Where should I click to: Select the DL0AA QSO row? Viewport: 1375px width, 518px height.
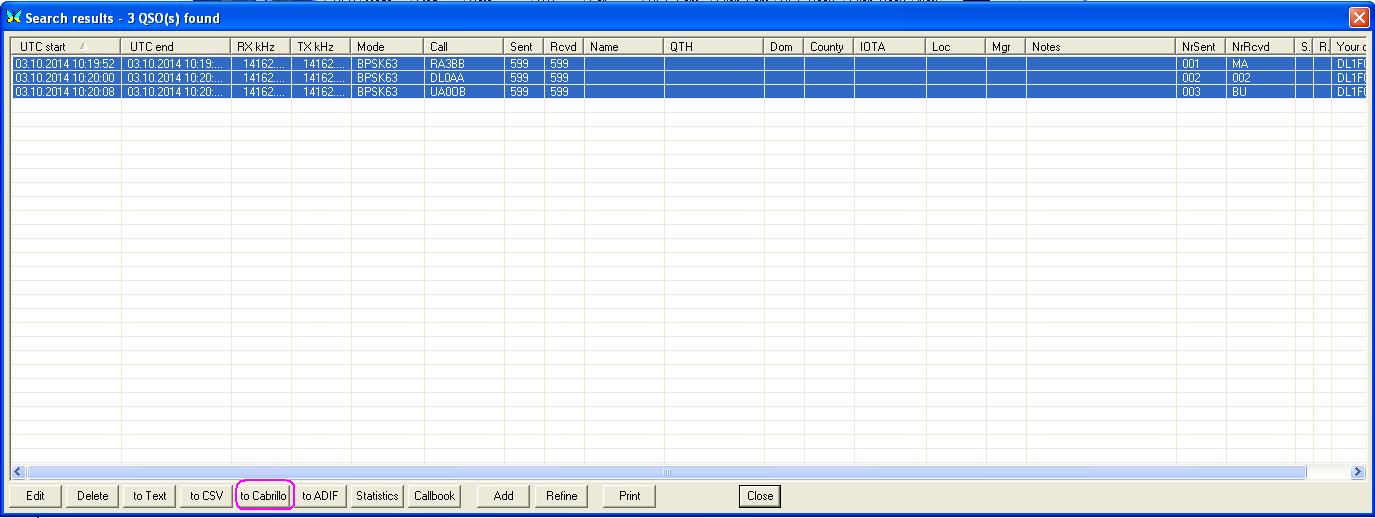(447, 77)
